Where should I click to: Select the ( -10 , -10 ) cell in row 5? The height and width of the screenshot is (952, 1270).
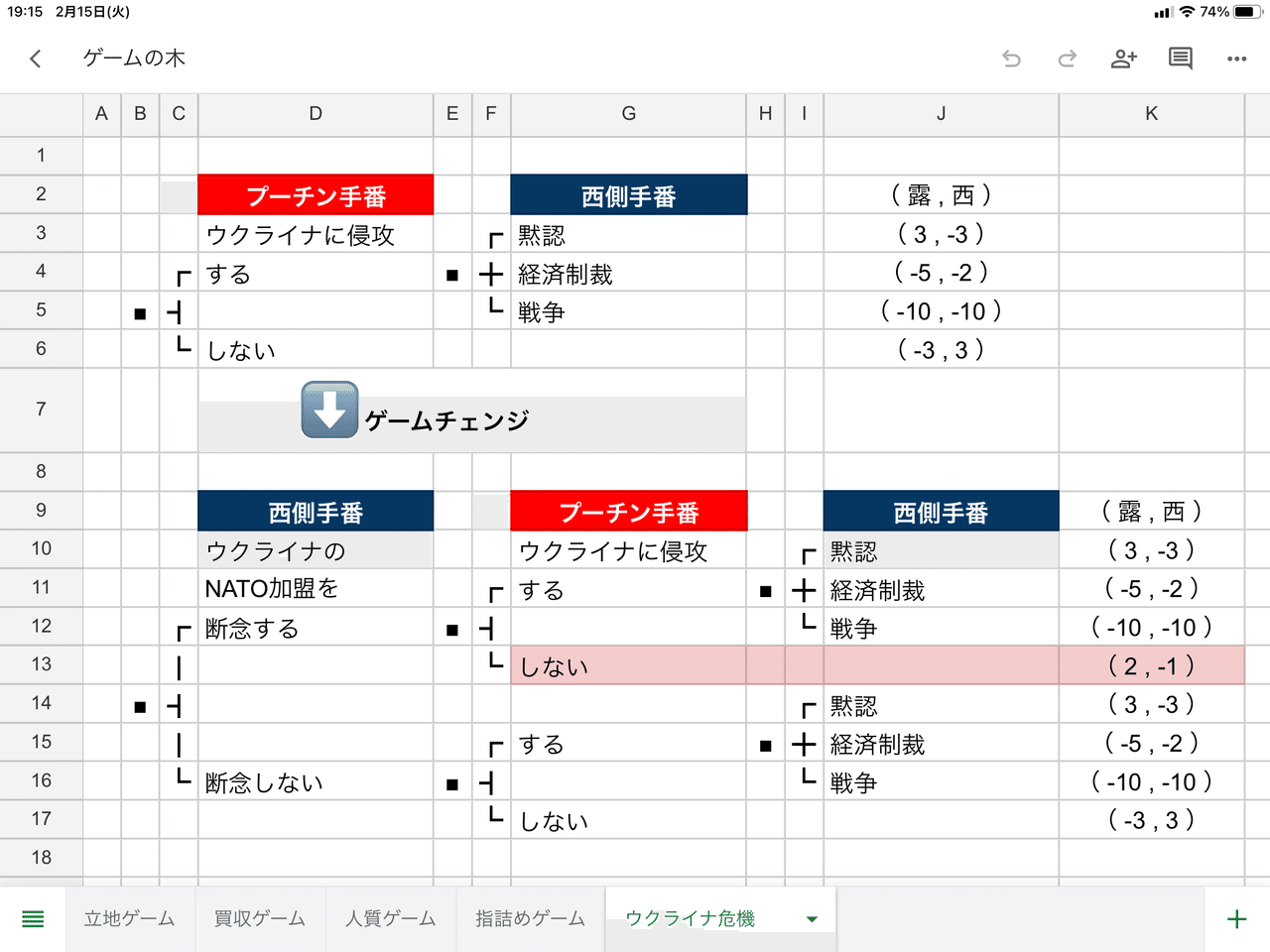point(942,311)
